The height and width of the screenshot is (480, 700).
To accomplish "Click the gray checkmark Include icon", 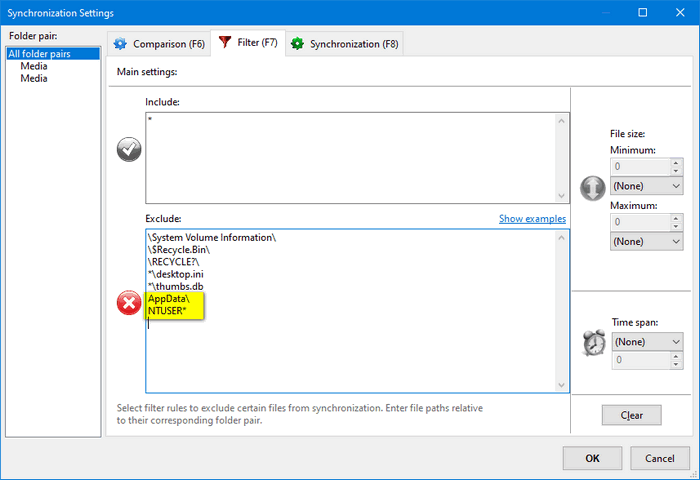I will [129, 150].
